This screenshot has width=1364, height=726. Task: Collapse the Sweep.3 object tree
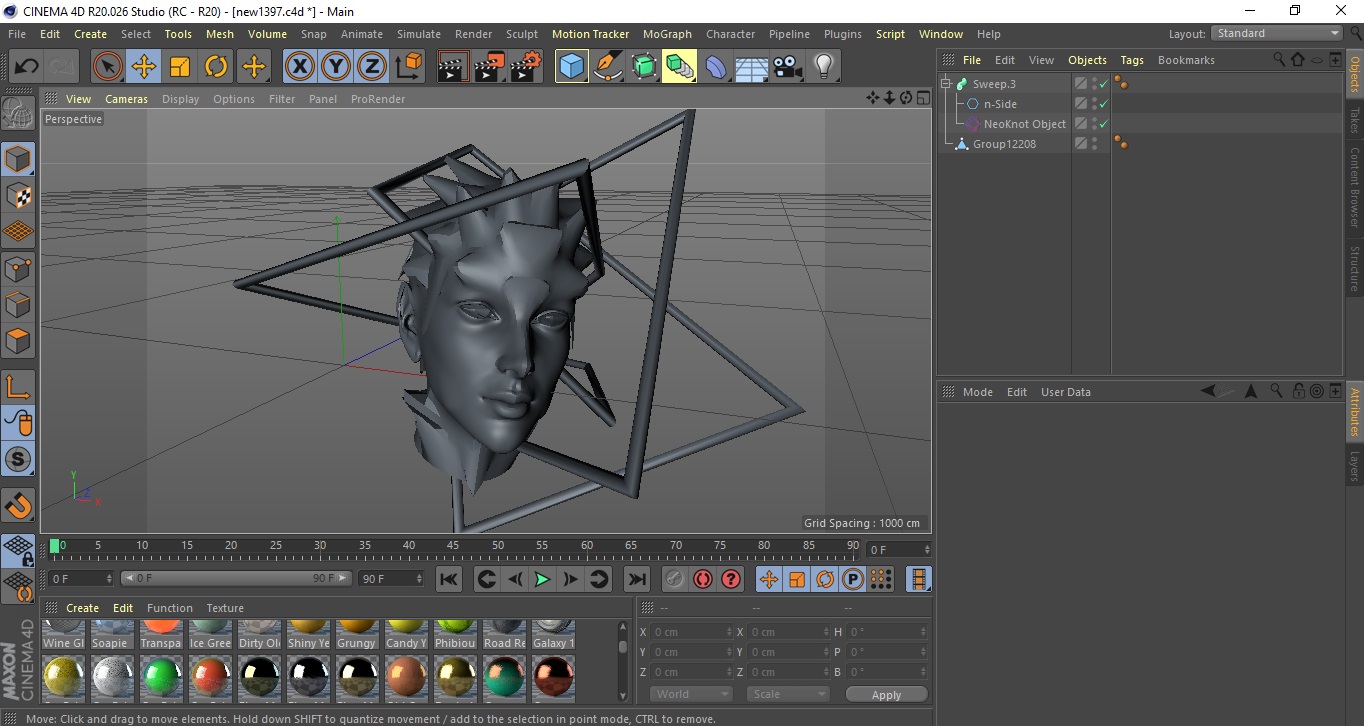click(x=946, y=84)
